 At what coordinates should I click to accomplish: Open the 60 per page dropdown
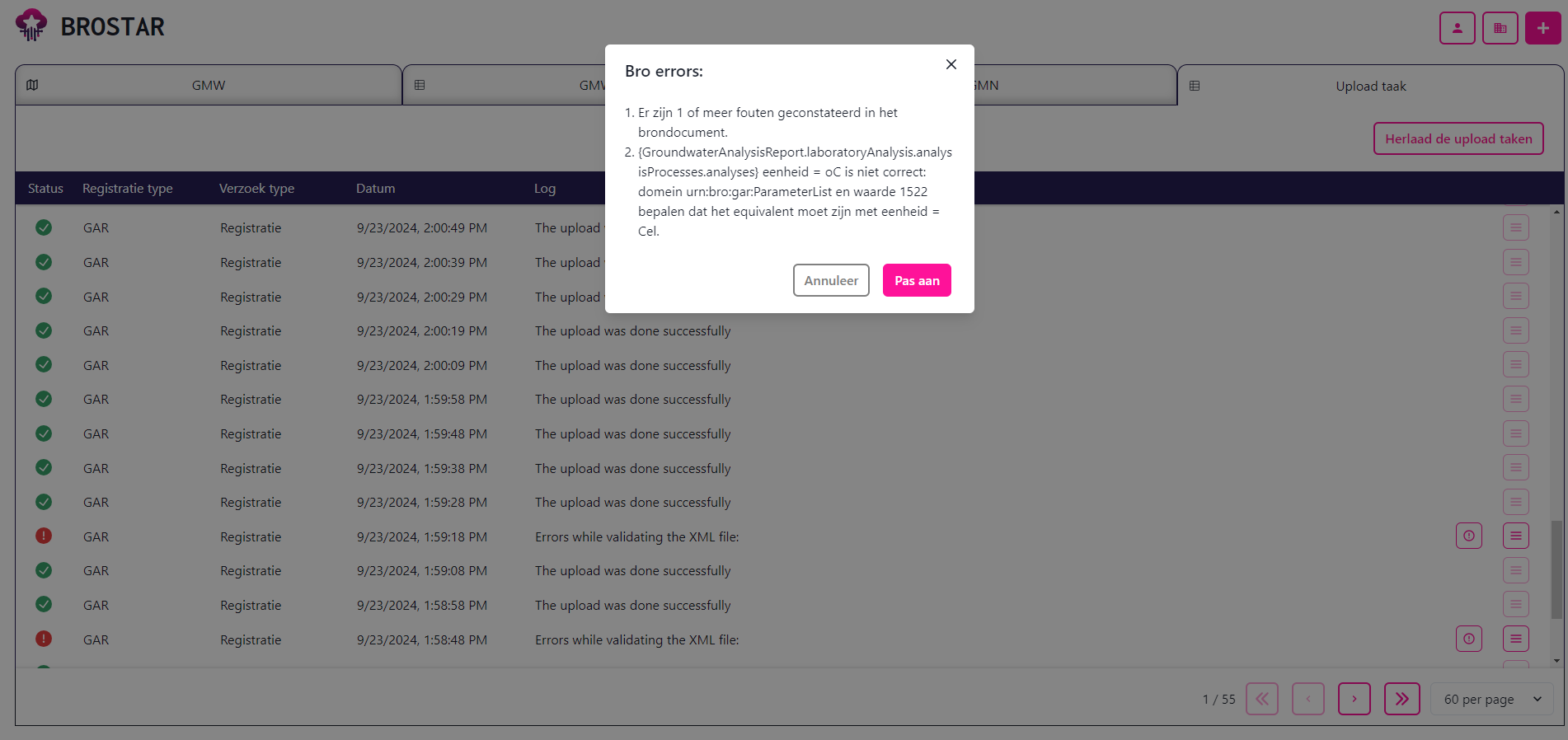tap(1492, 699)
